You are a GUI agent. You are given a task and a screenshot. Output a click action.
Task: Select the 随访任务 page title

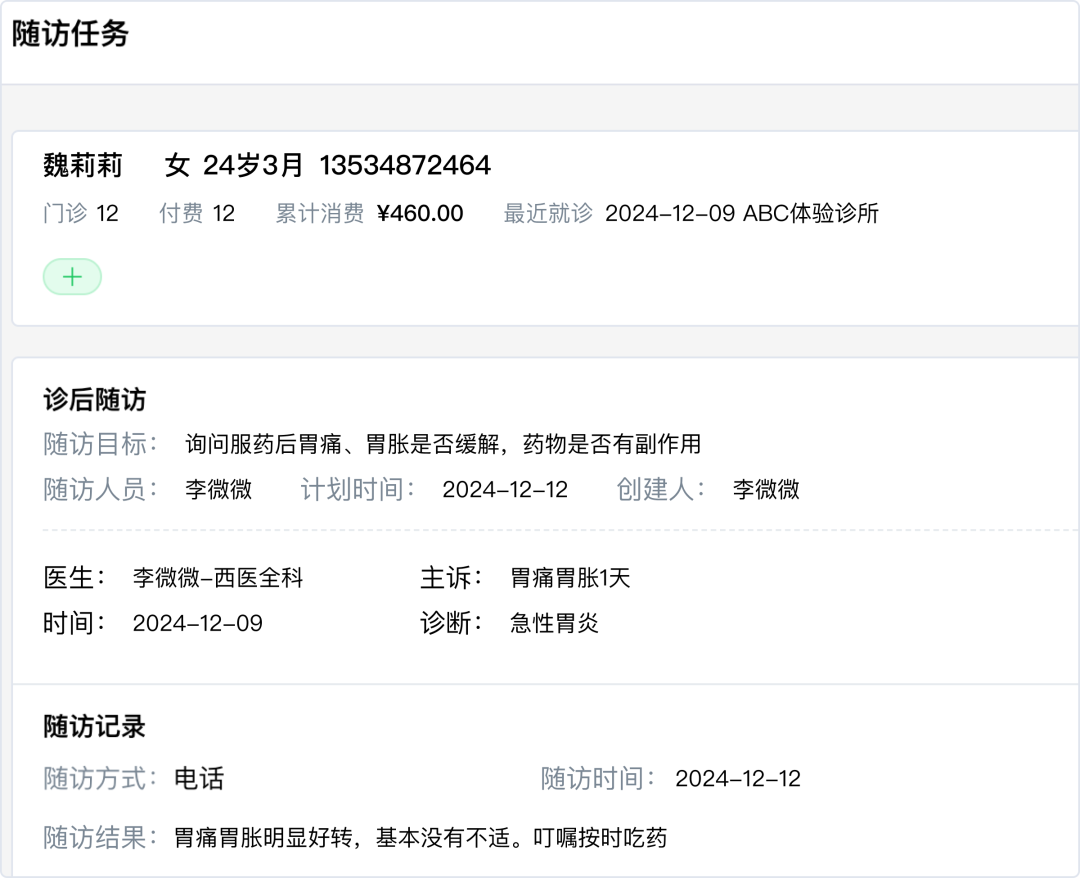click(x=70, y=34)
